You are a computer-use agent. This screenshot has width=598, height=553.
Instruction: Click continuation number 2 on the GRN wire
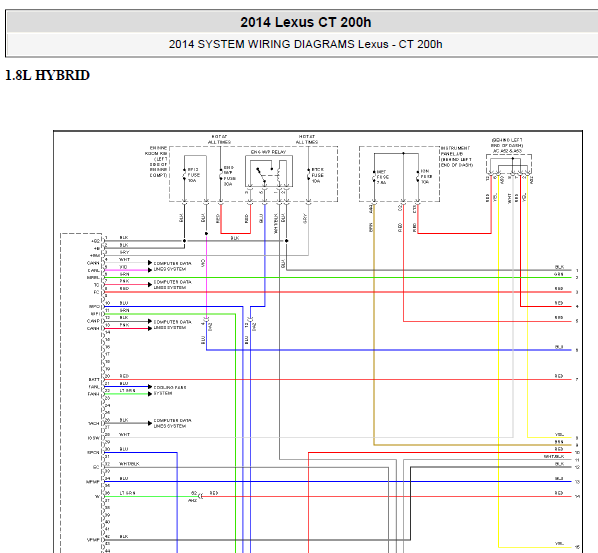(x=577, y=278)
